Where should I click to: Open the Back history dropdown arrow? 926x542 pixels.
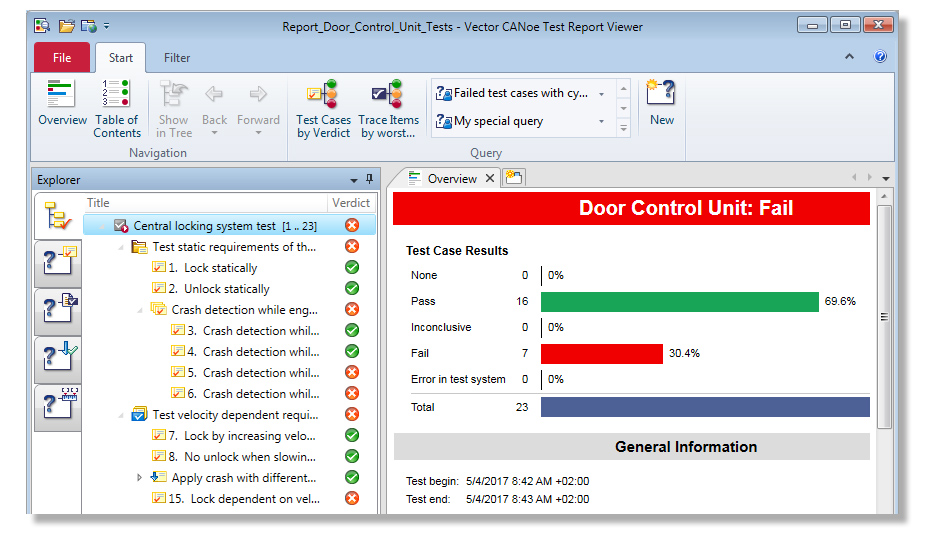click(x=214, y=133)
